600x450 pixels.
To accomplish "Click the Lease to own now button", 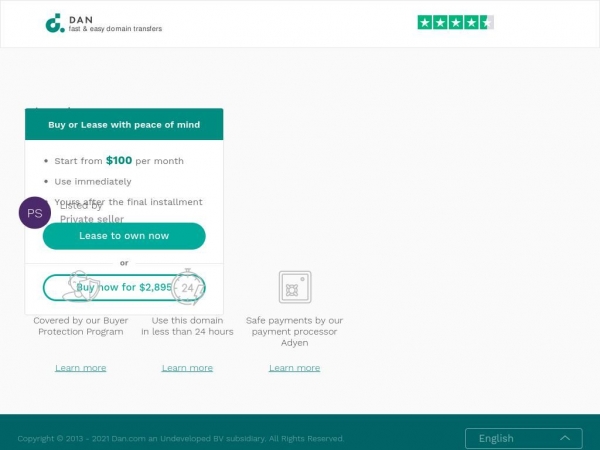I will [x=124, y=236].
